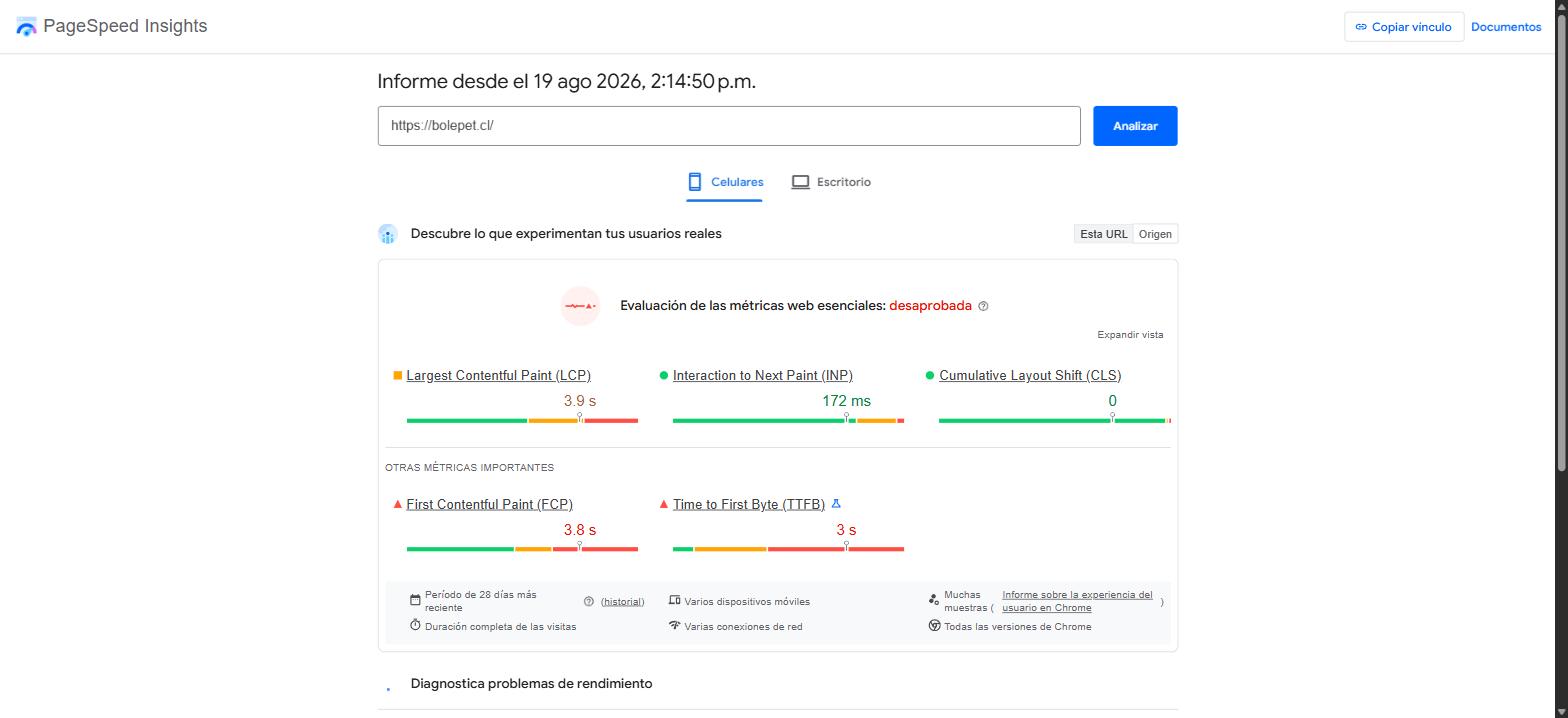Click the real users experience icon
Screen dimensions: 1568x718
pyautogui.click(x=388, y=234)
